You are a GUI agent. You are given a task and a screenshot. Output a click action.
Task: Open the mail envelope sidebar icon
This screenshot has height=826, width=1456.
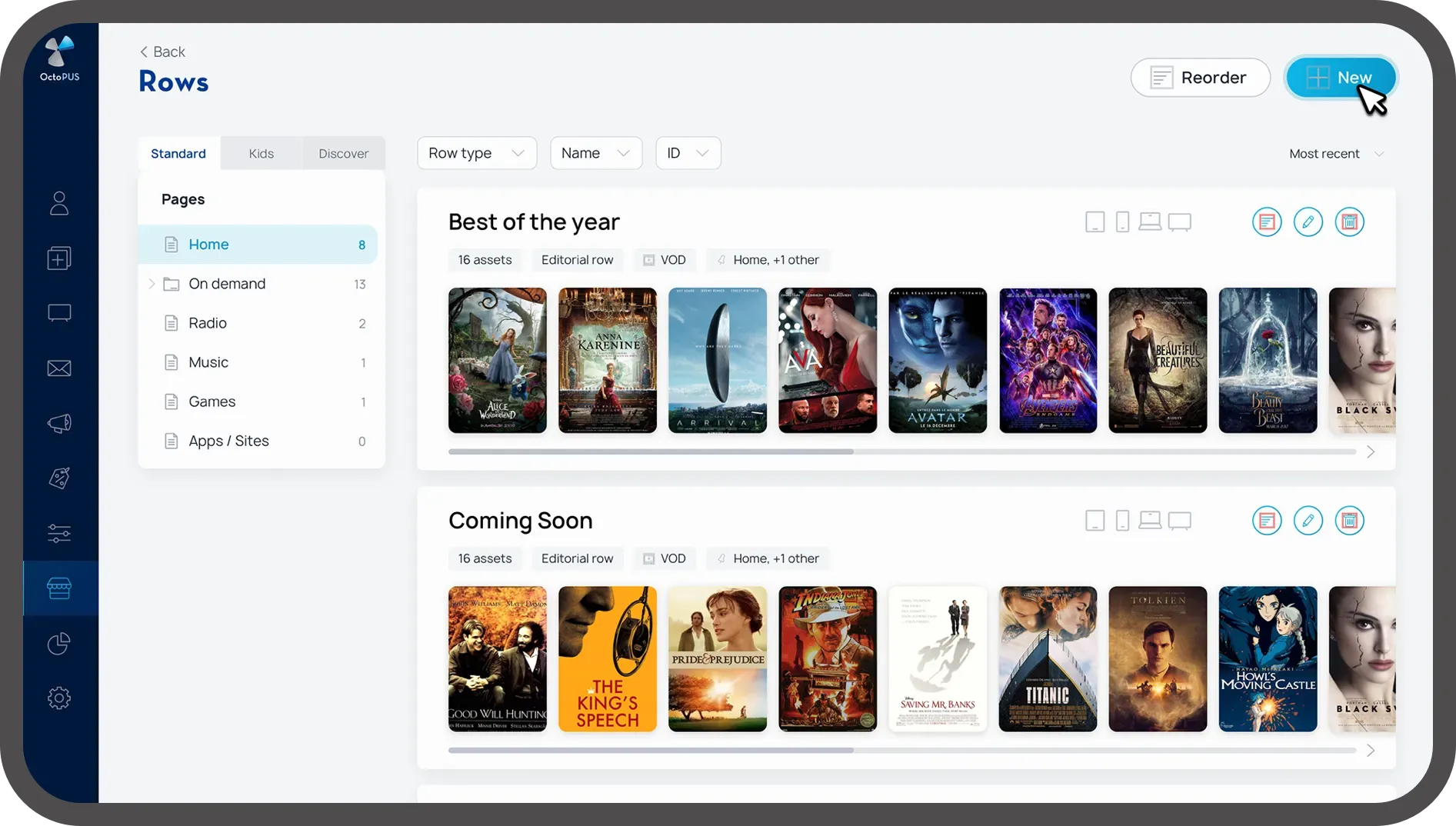point(59,368)
